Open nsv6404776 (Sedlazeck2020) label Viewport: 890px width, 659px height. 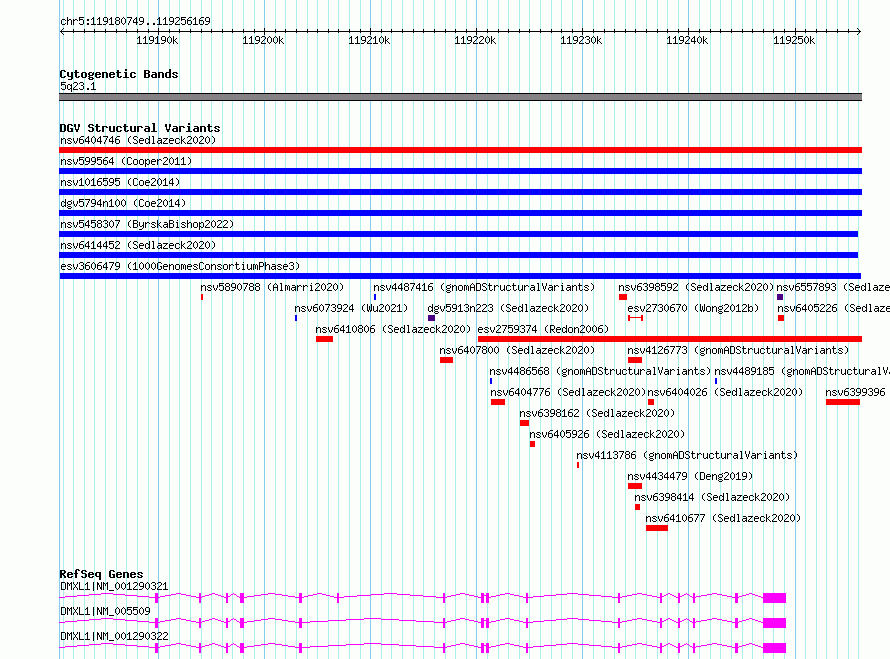tap(568, 392)
